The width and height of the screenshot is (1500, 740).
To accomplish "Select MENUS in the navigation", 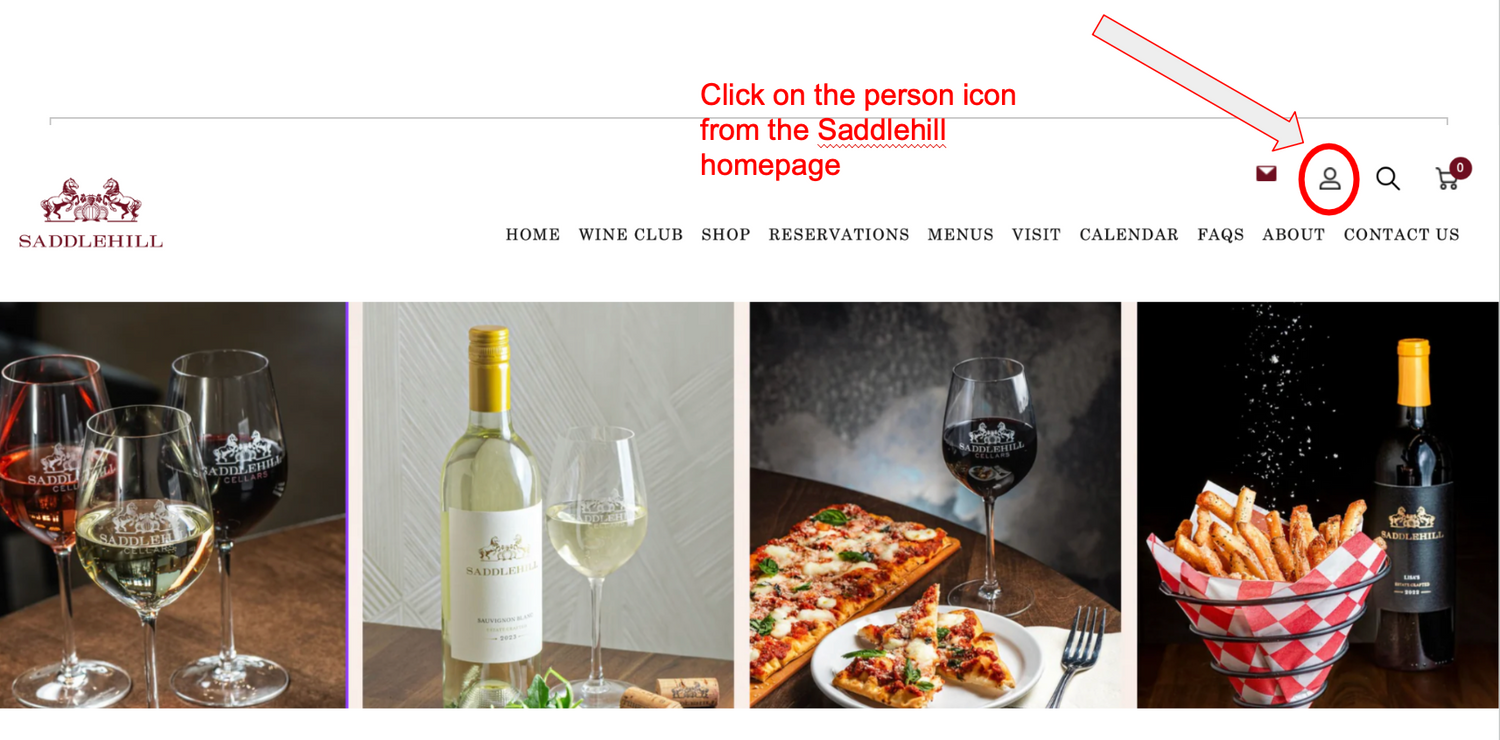I will [x=961, y=235].
